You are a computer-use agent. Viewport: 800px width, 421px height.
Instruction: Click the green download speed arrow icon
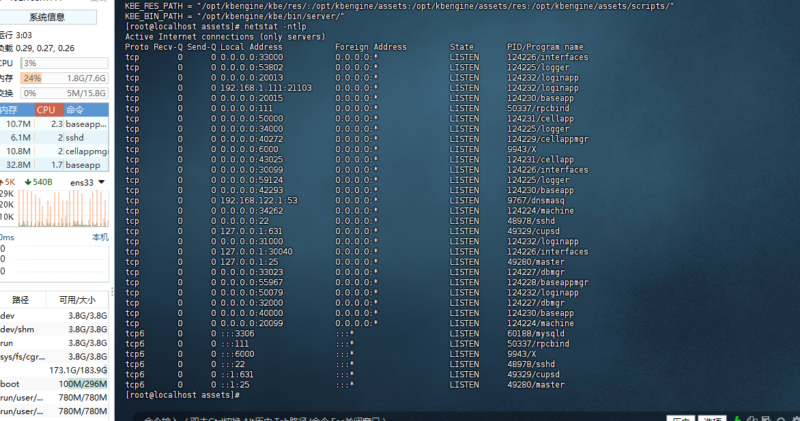pyautogui.click(x=26, y=182)
